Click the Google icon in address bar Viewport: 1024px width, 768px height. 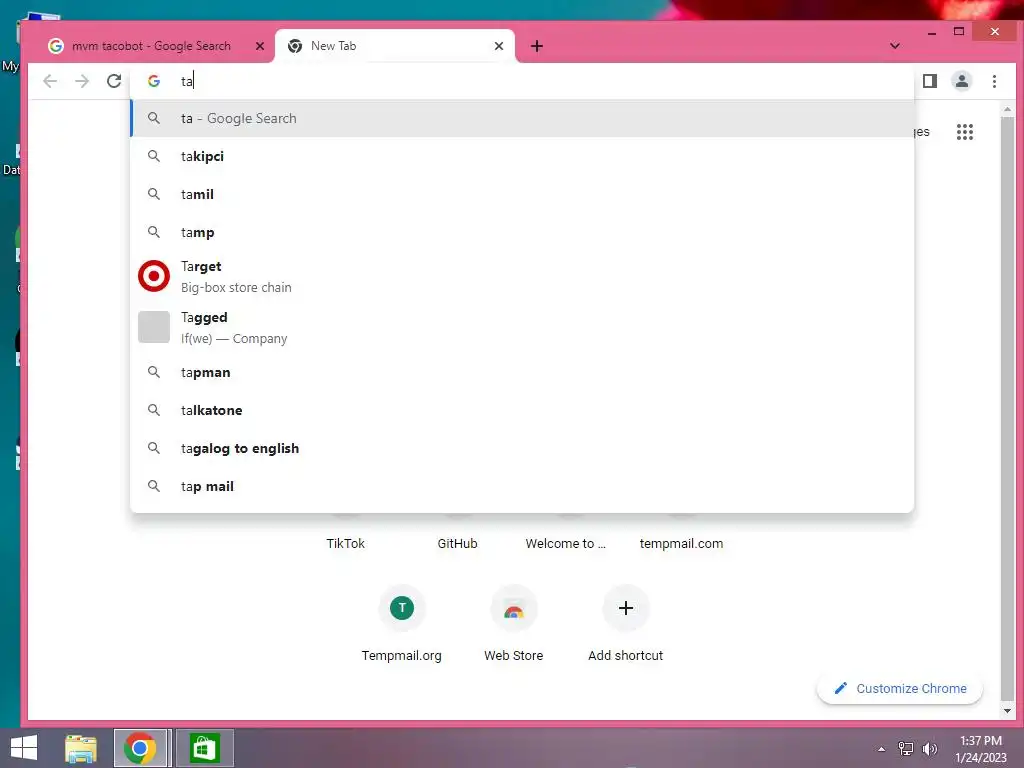point(154,81)
